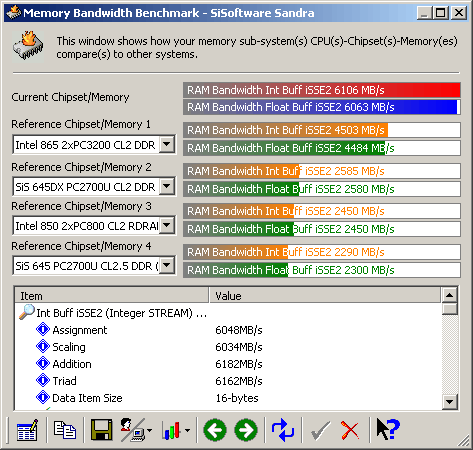Click the Item column header
The height and width of the screenshot is (450, 473).
point(112,296)
